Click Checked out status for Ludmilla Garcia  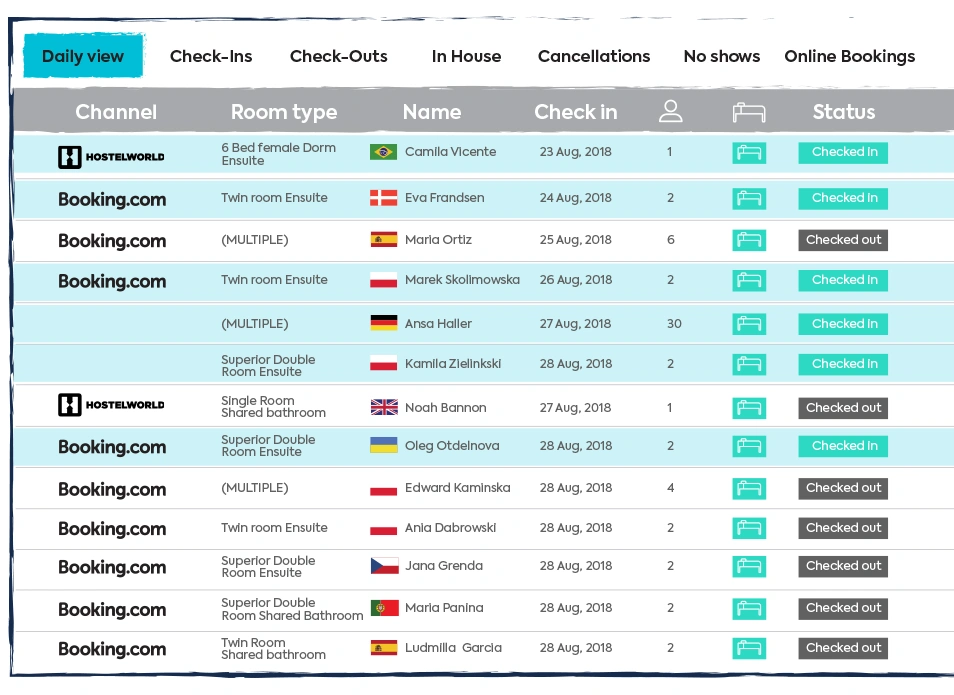click(843, 648)
